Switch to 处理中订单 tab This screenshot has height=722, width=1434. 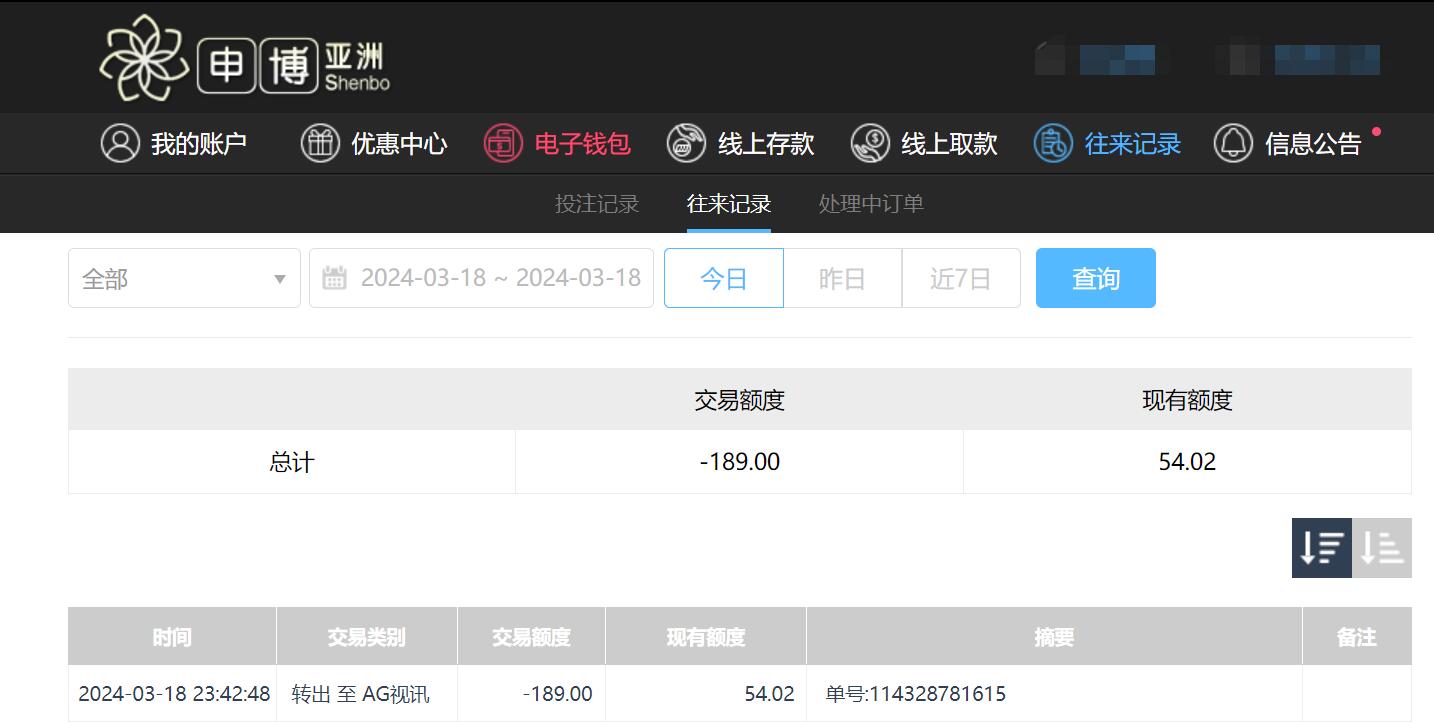tap(871, 204)
